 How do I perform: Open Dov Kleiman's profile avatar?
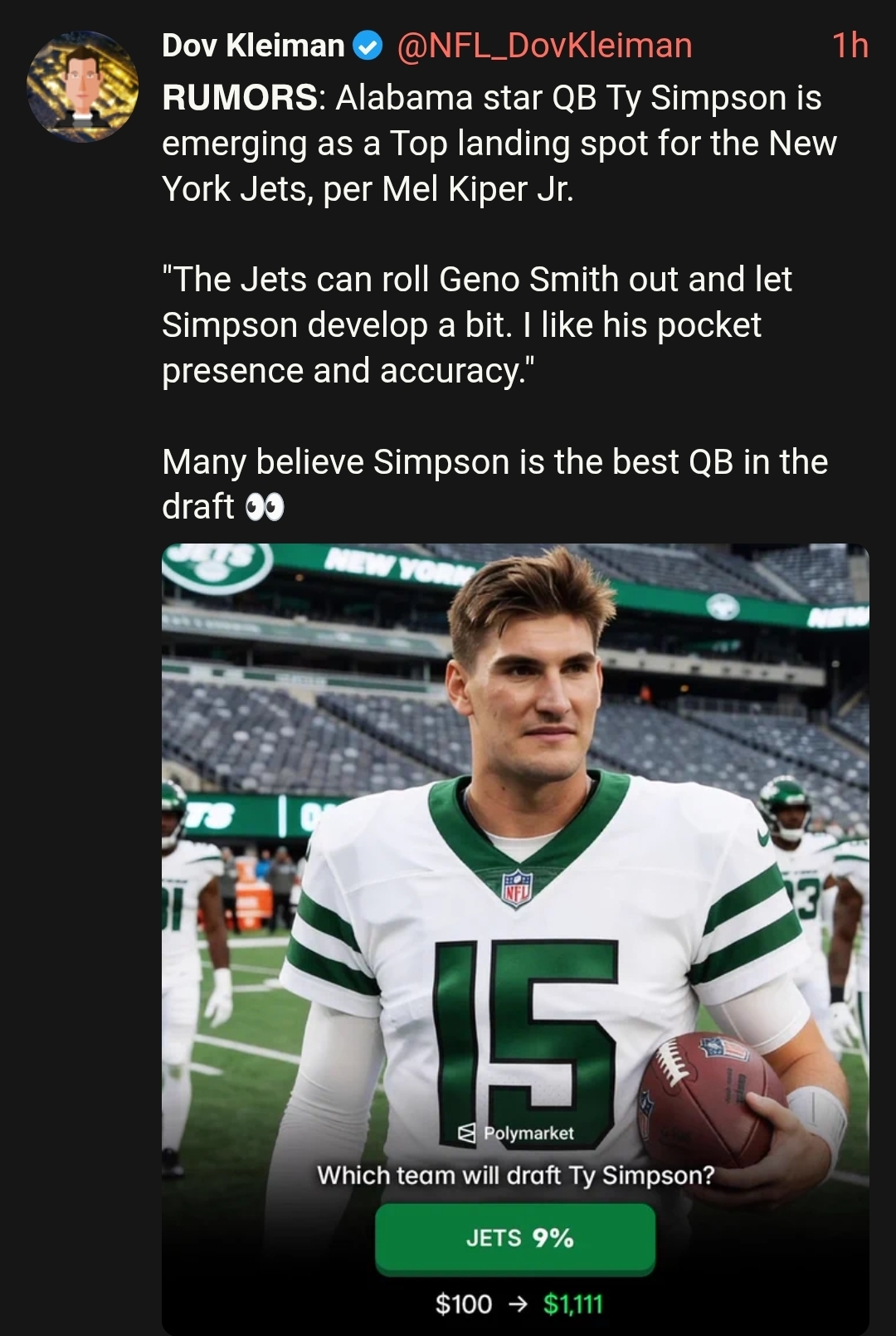[82, 86]
